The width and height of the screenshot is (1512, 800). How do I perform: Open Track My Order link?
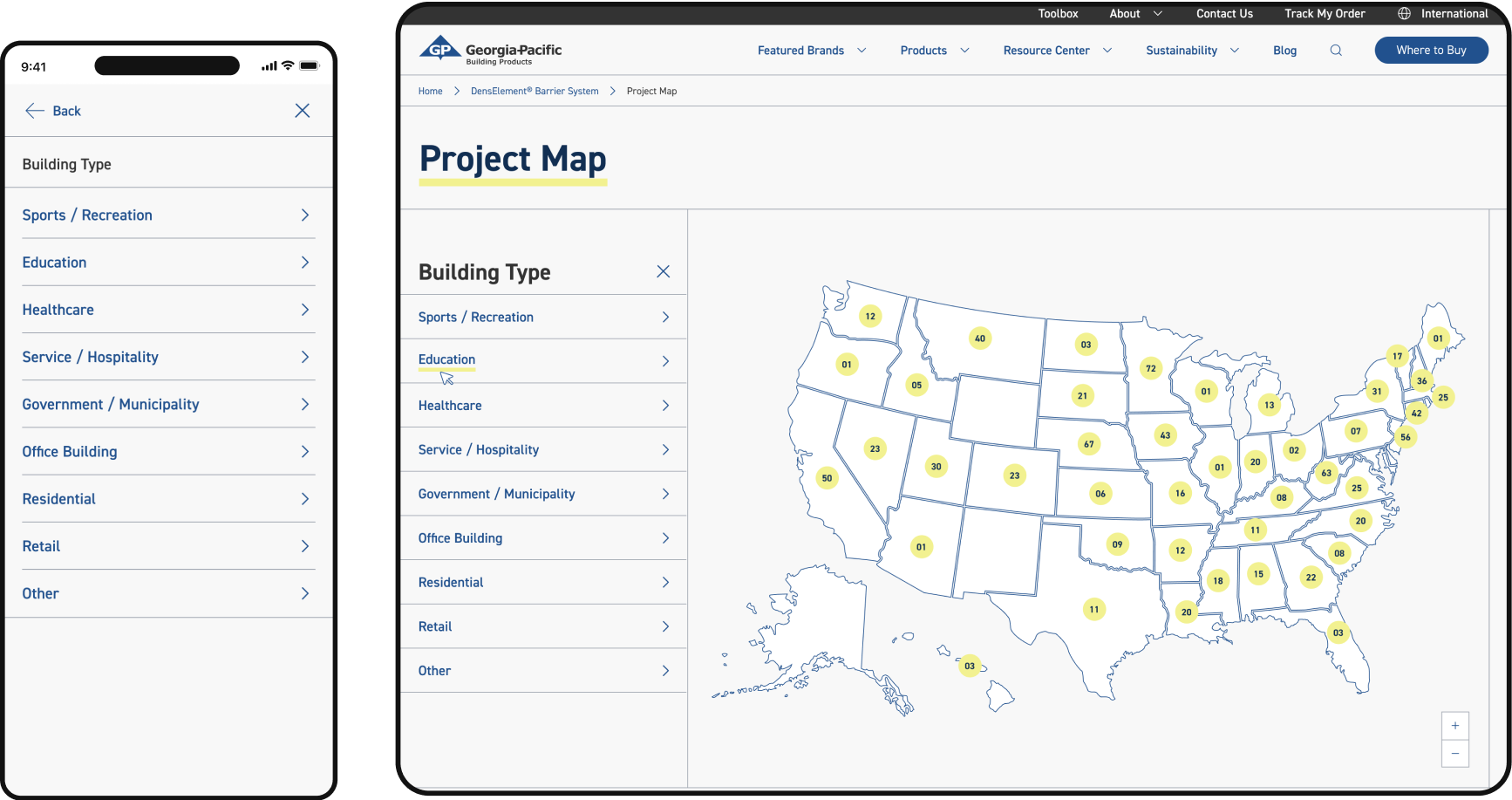tap(1325, 14)
